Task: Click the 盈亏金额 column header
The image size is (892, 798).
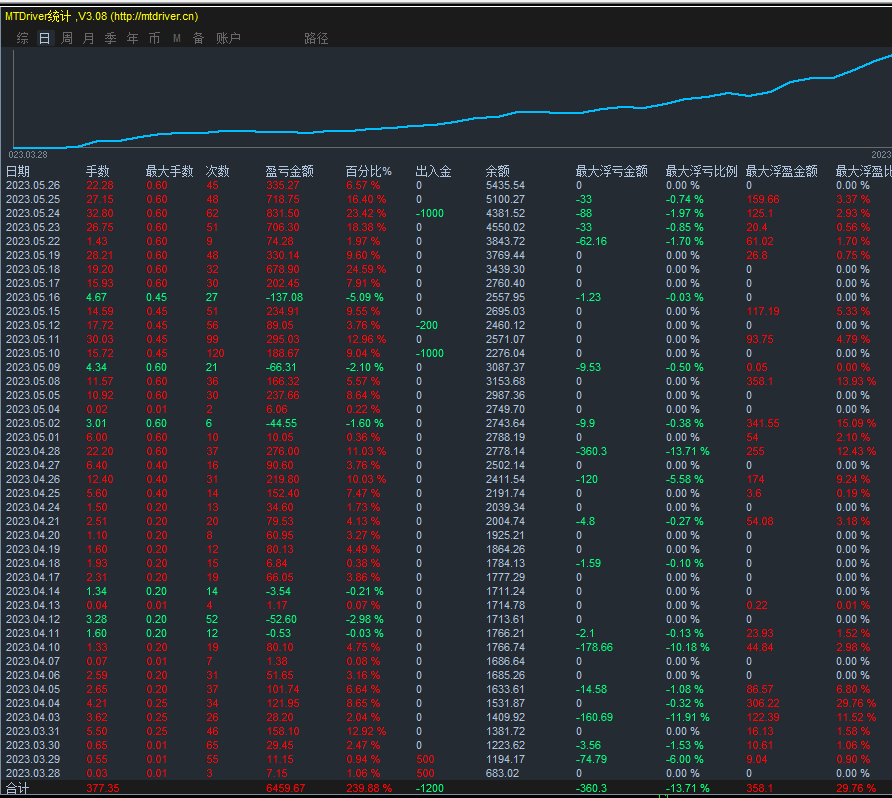Action: tap(289, 171)
